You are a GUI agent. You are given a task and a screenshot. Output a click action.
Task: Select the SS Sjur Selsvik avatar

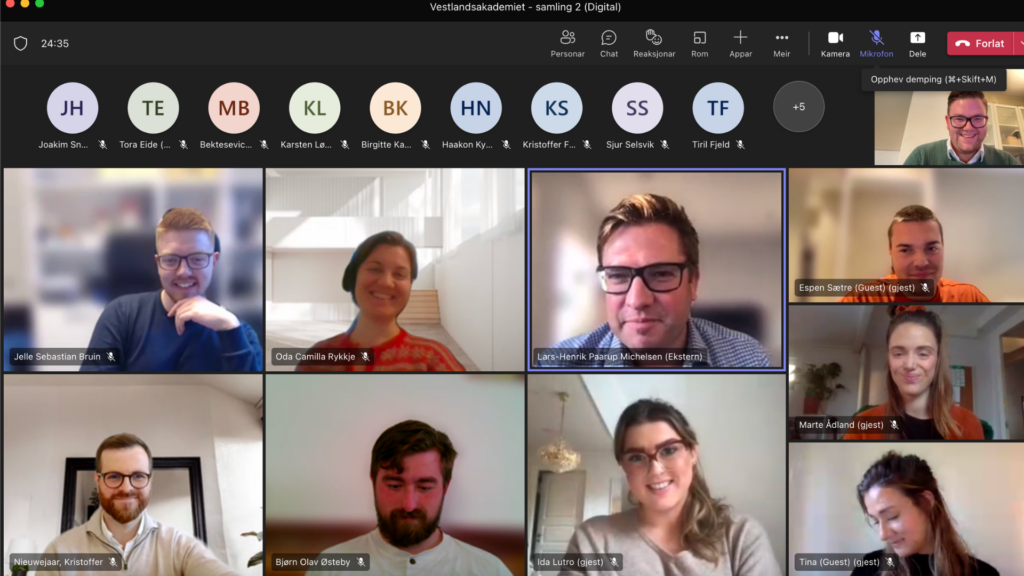tap(637, 108)
